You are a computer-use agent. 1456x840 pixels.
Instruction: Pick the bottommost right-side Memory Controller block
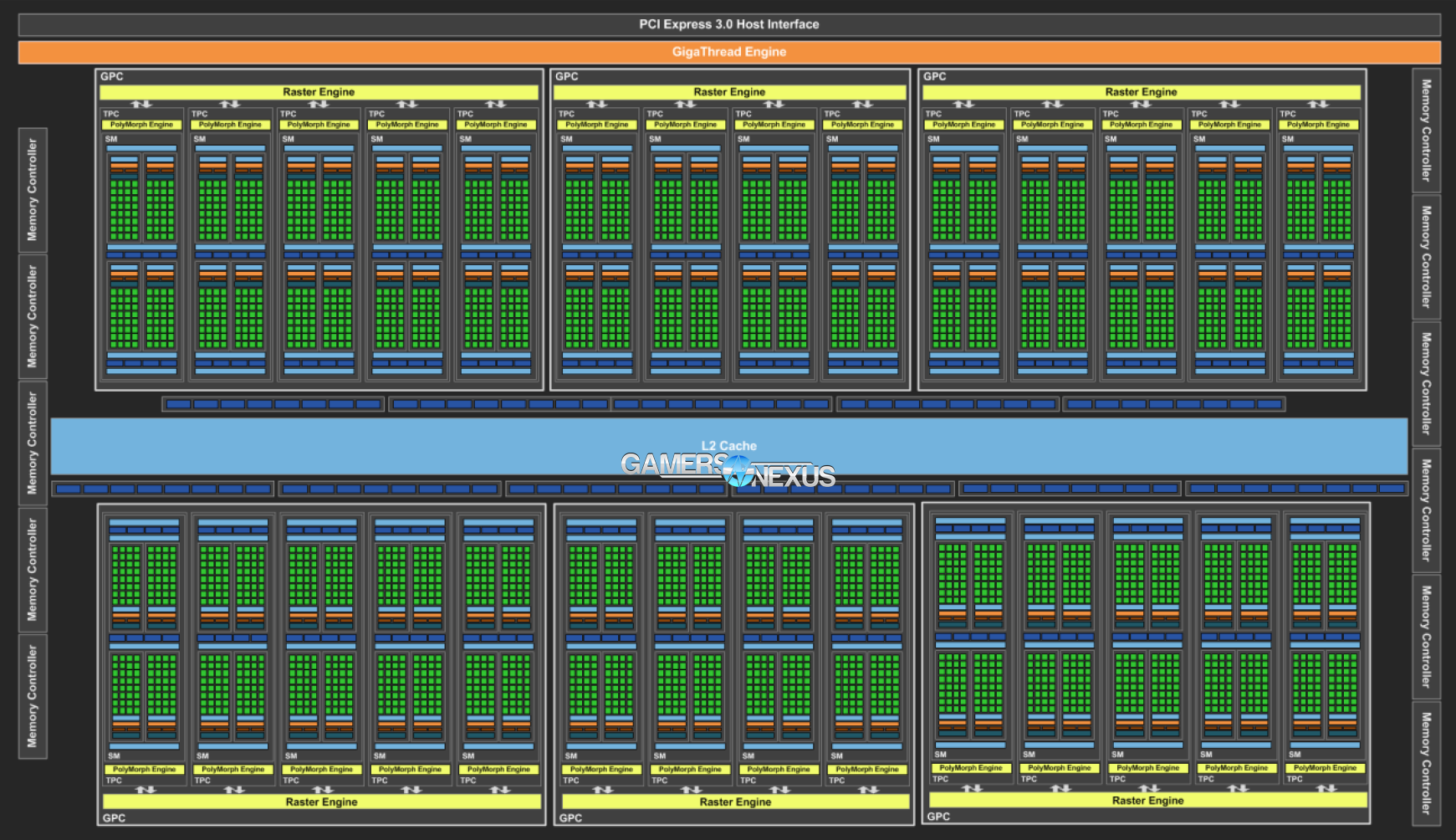tap(1426, 763)
